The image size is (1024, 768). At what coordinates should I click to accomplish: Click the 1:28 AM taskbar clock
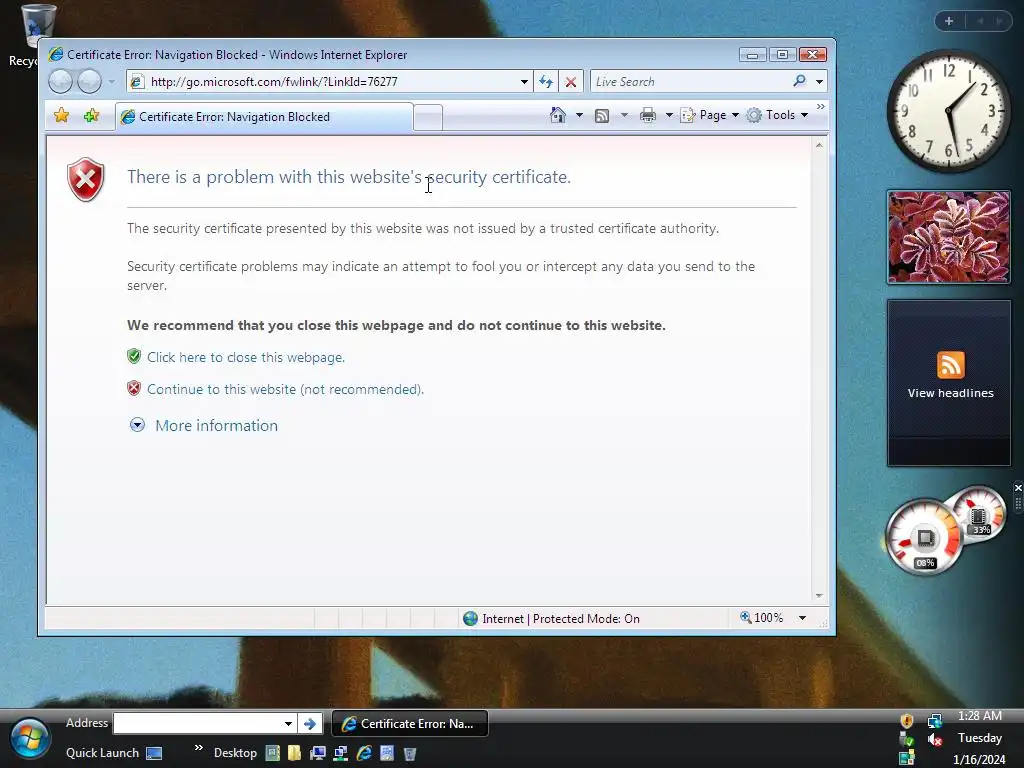[980, 716]
